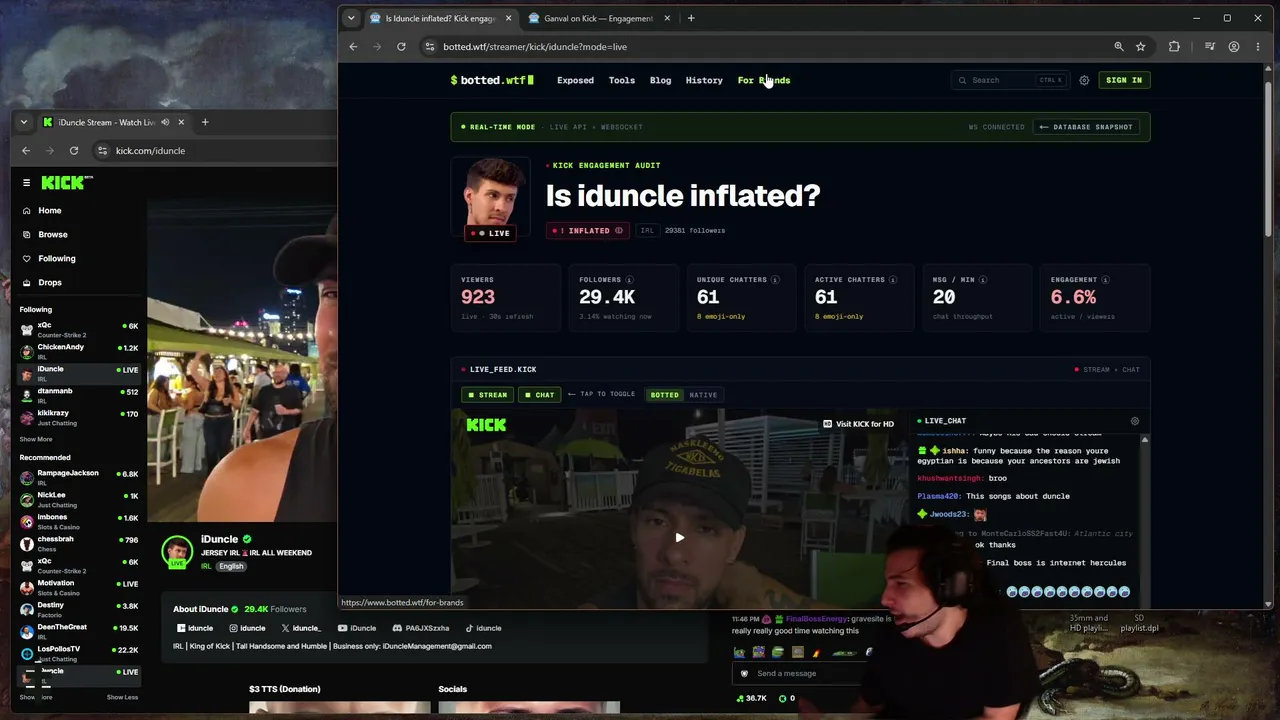Open iDuncle's YouTube social link
Screen dimensions: 1280x720
[x=357, y=628]
